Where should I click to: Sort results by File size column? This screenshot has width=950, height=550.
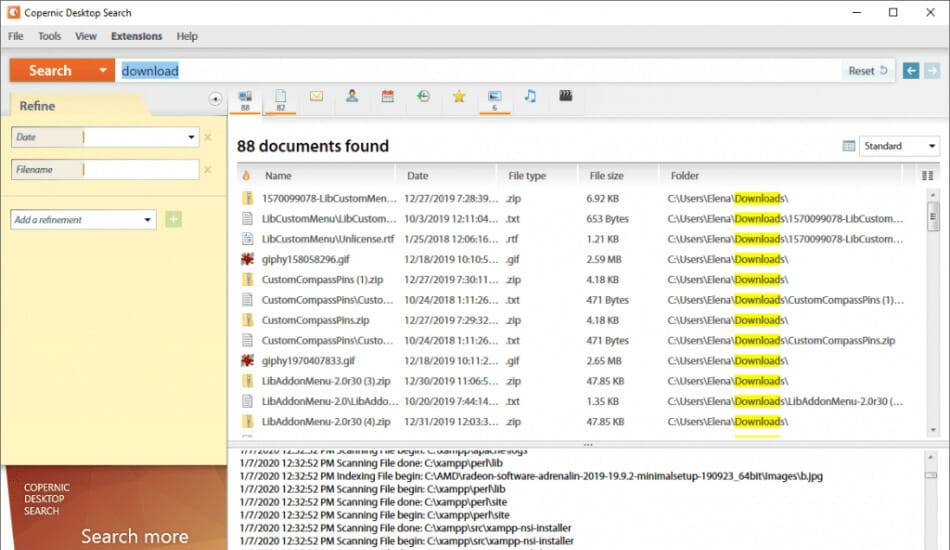tap(606, 176)
